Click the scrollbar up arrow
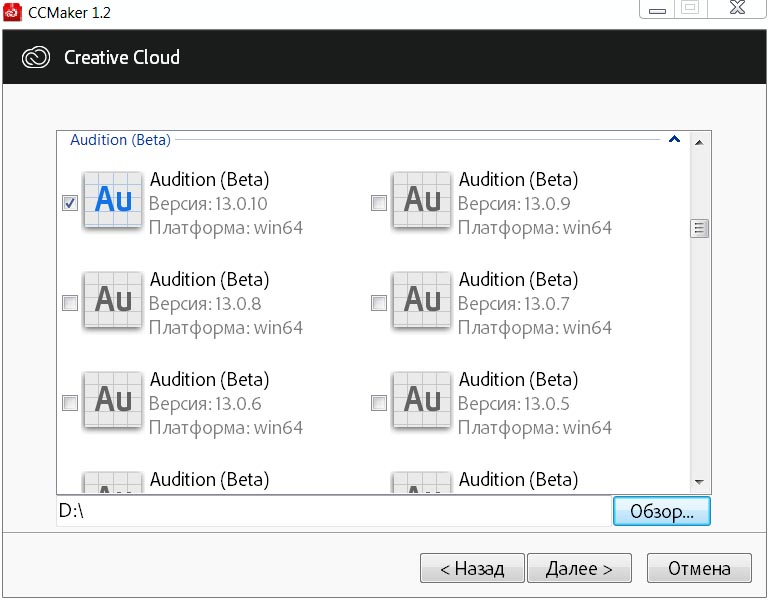 click(x=699, y=142)
